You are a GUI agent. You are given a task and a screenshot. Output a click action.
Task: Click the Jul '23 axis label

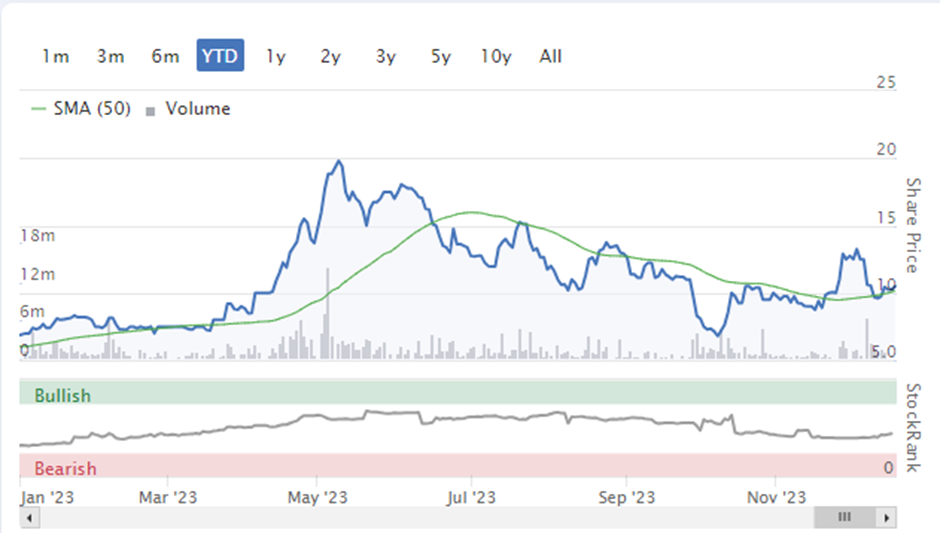471,497
